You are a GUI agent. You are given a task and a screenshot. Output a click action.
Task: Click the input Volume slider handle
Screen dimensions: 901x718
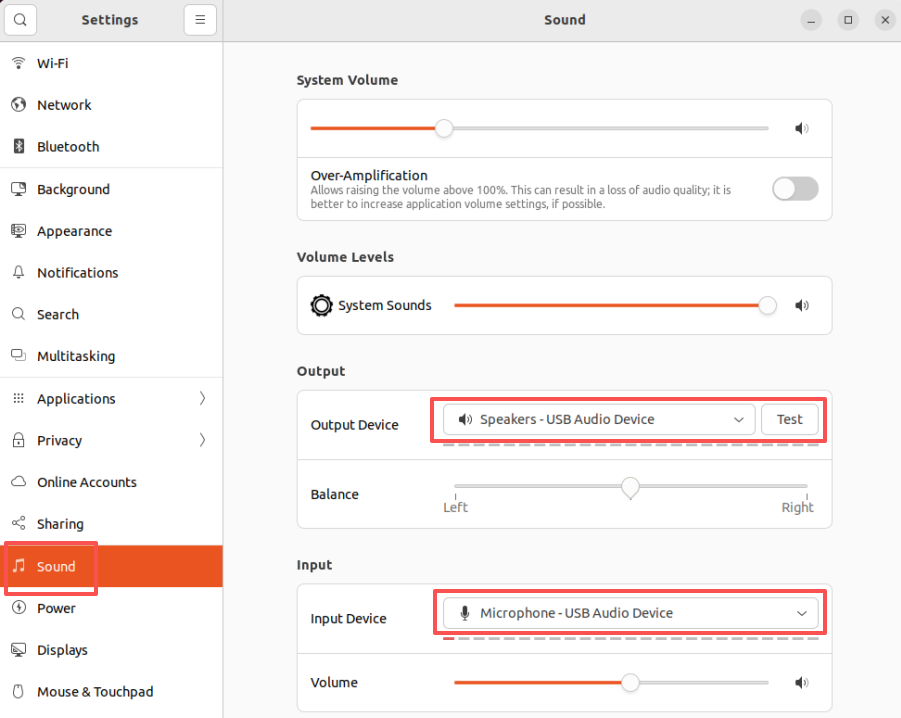tap(630, 682)
